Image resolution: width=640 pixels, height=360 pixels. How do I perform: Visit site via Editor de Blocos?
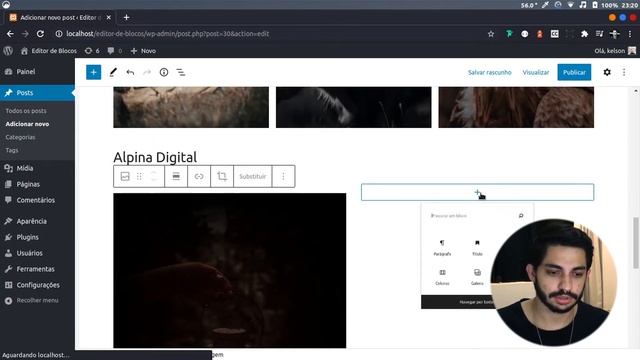pyautogui.click(x=49, y=51)
